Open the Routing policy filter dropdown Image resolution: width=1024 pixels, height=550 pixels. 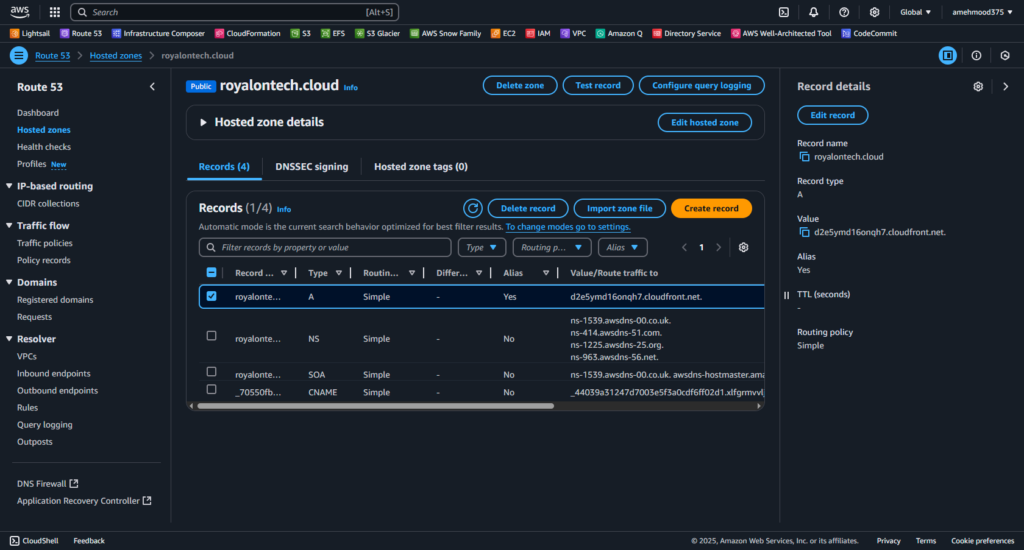tap(552, 248)
